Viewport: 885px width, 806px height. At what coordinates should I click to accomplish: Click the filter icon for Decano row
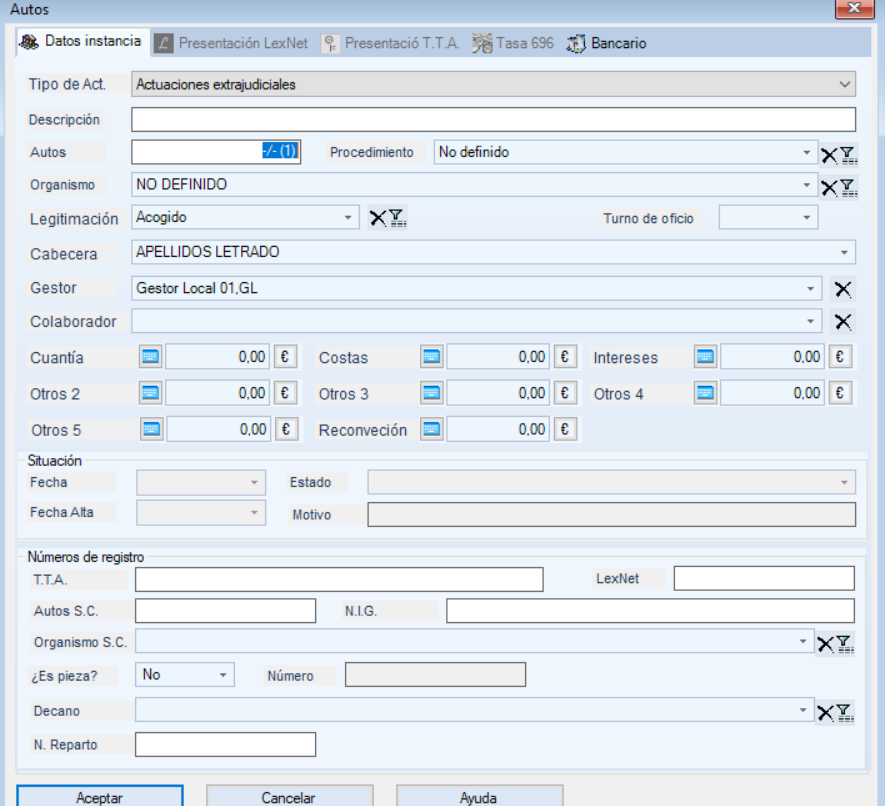coord(846,712)
